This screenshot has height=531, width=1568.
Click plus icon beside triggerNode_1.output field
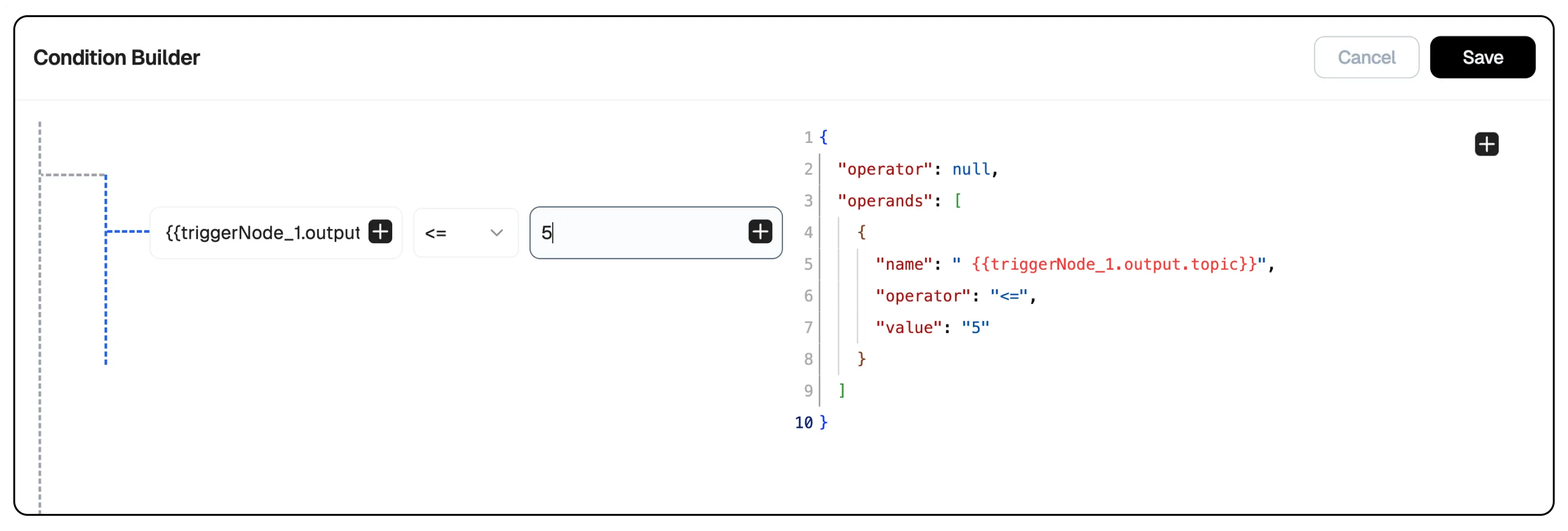coord(380,232)
